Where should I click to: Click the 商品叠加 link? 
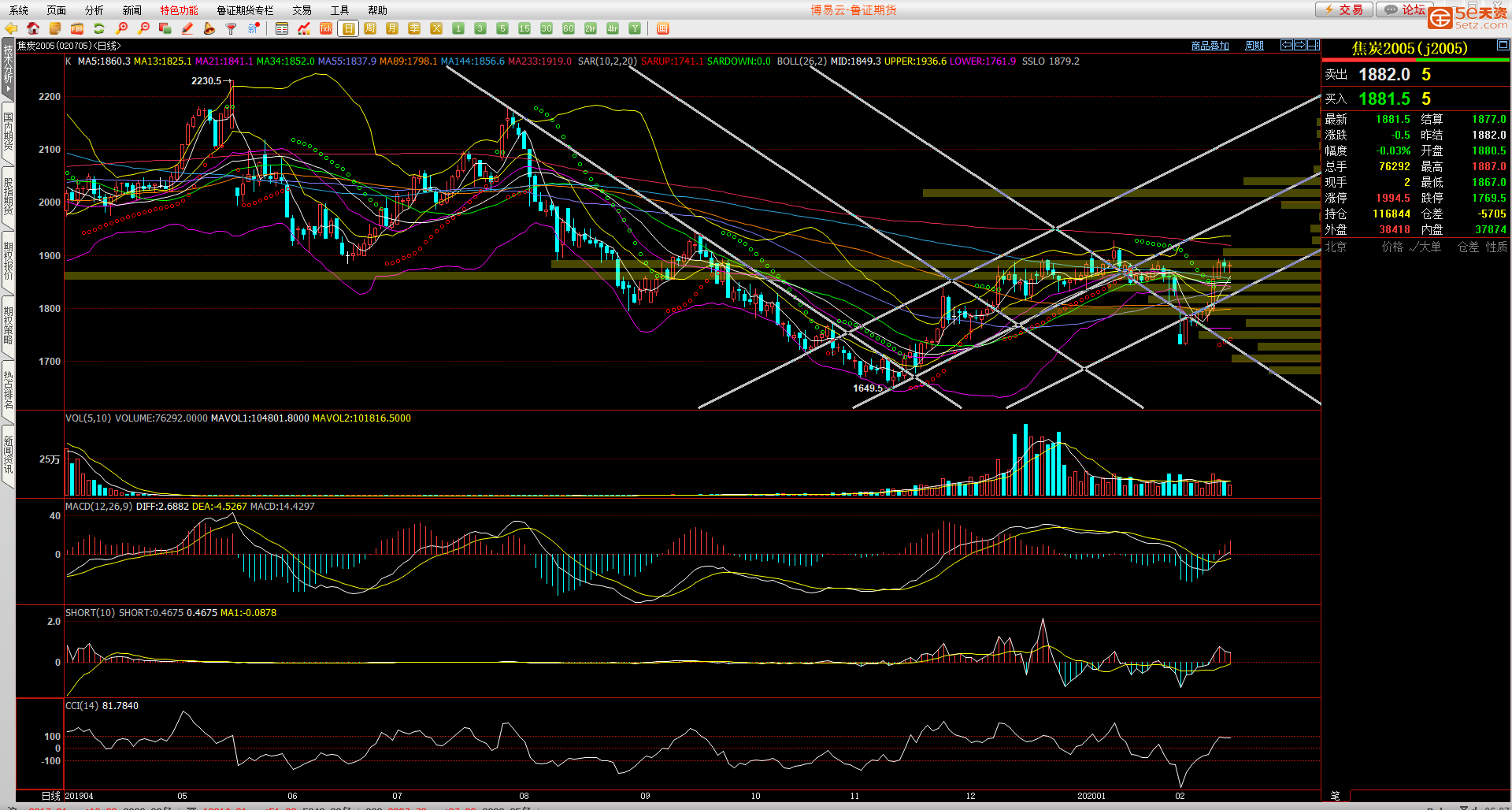tap(1210, 46)
